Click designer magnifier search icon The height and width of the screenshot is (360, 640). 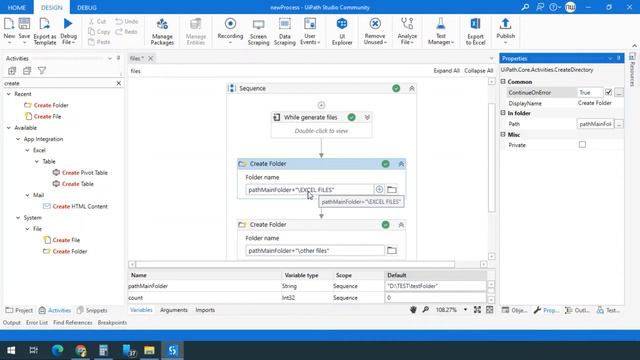(425, 310)
